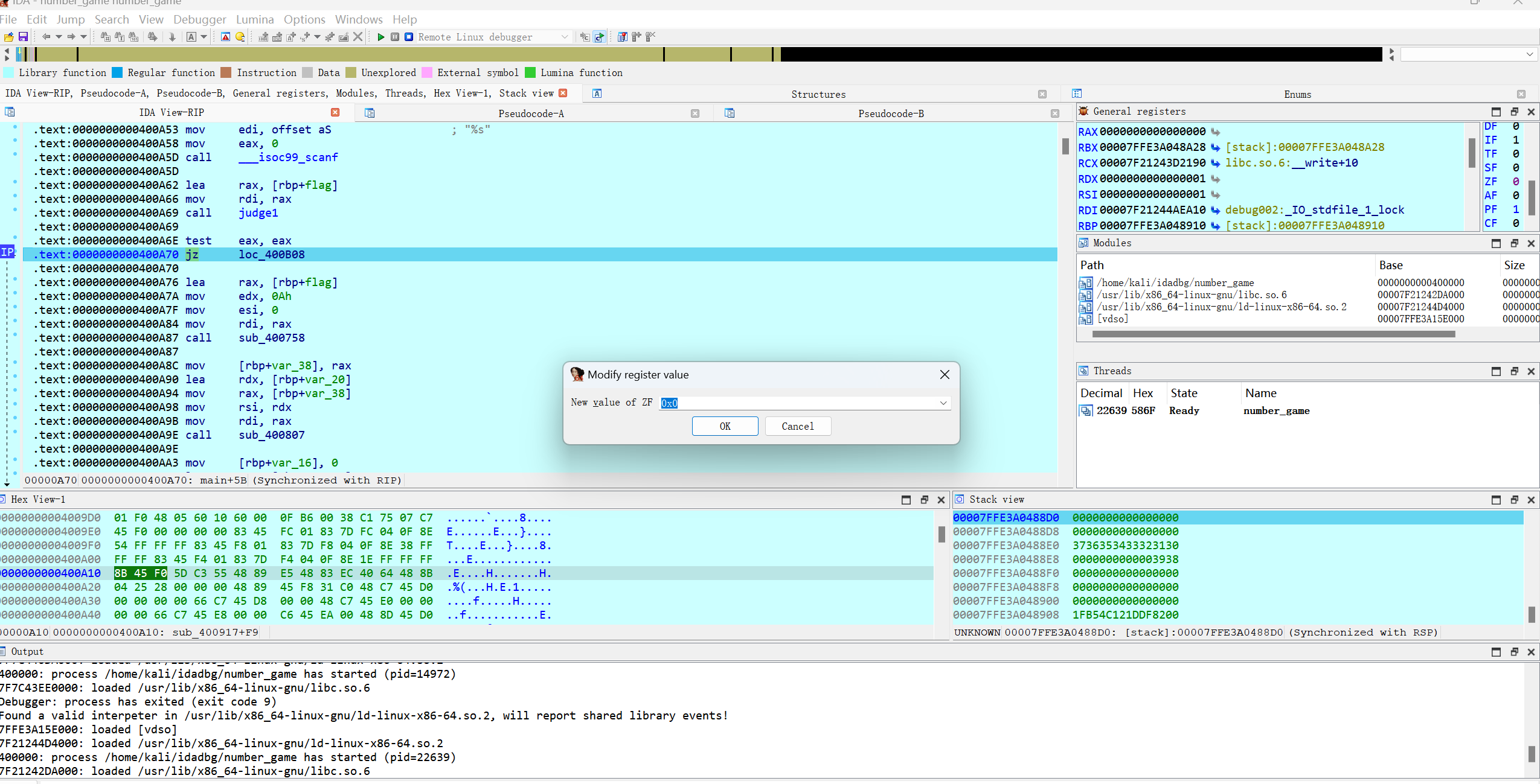The width and height of the screenshot is (1540, 784).
Task: Click Cancel in Modify register dialog
Action: 798,426
